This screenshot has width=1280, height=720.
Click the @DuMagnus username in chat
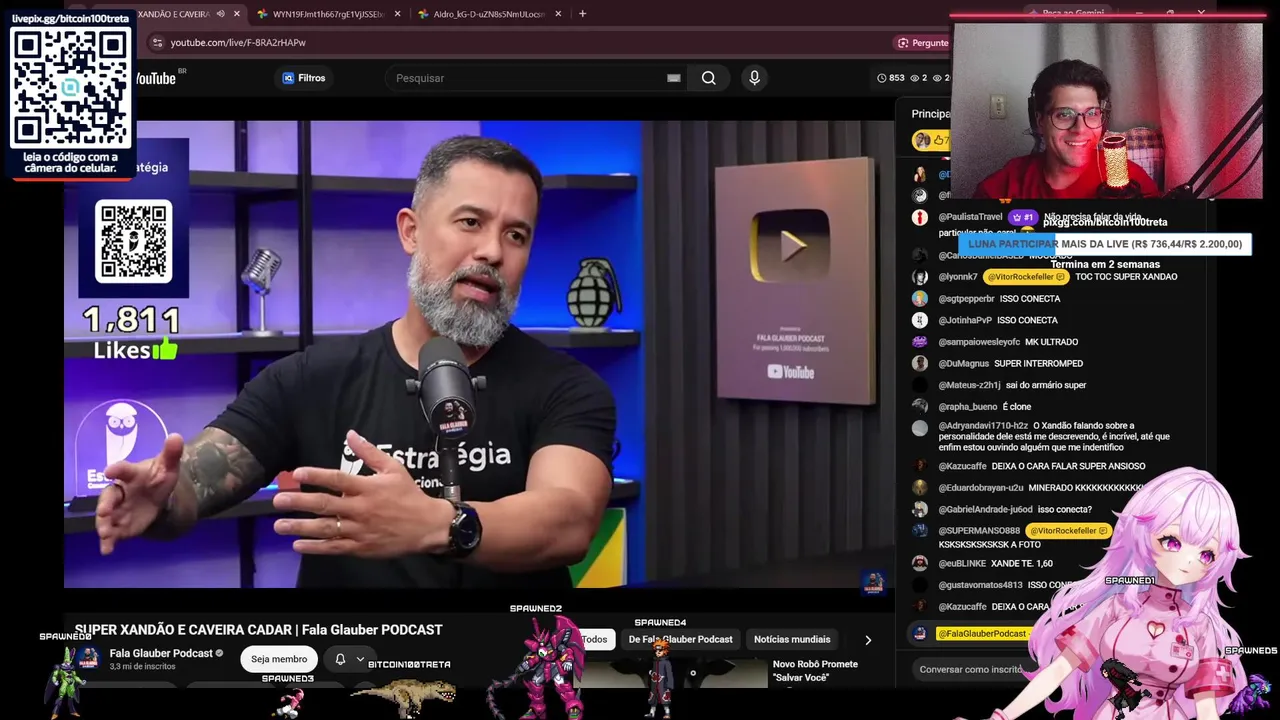point(963,364)
